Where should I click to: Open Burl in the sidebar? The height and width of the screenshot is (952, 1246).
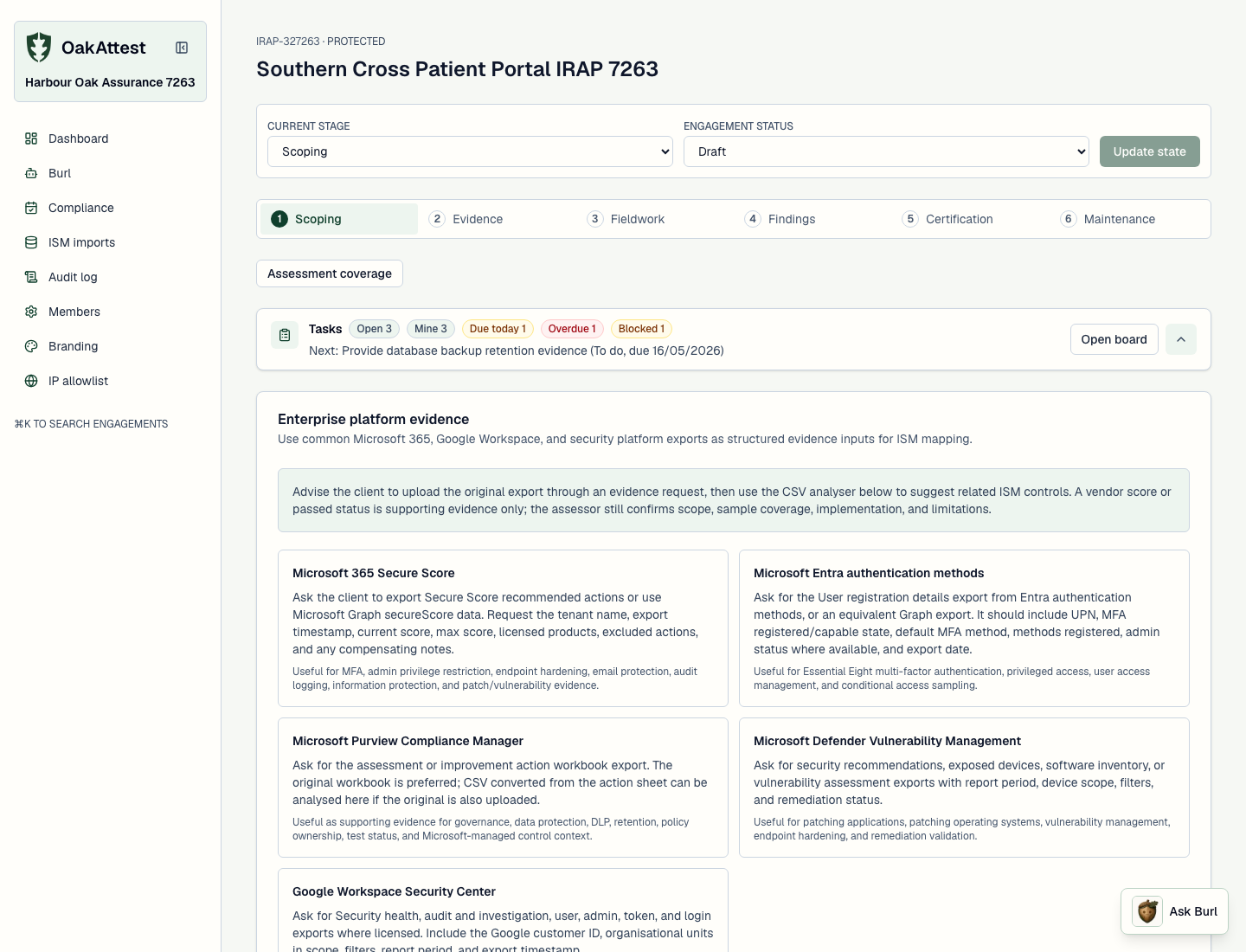click(x=110, y=173)
